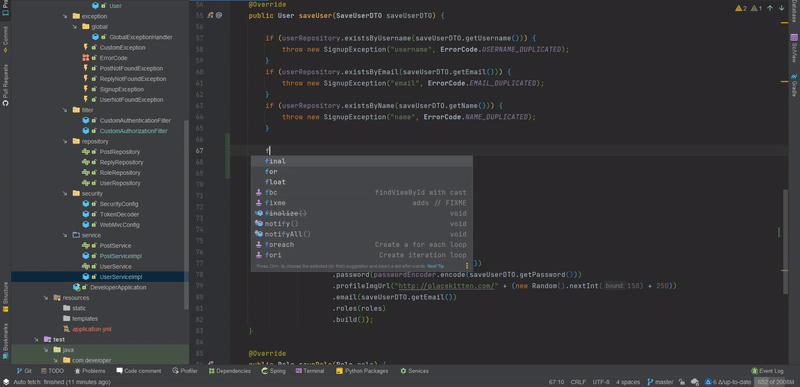The height and width of the screenshot is (387, 800).
Task: Select 'fori' iteration loop suggestion
Action: 362,255
